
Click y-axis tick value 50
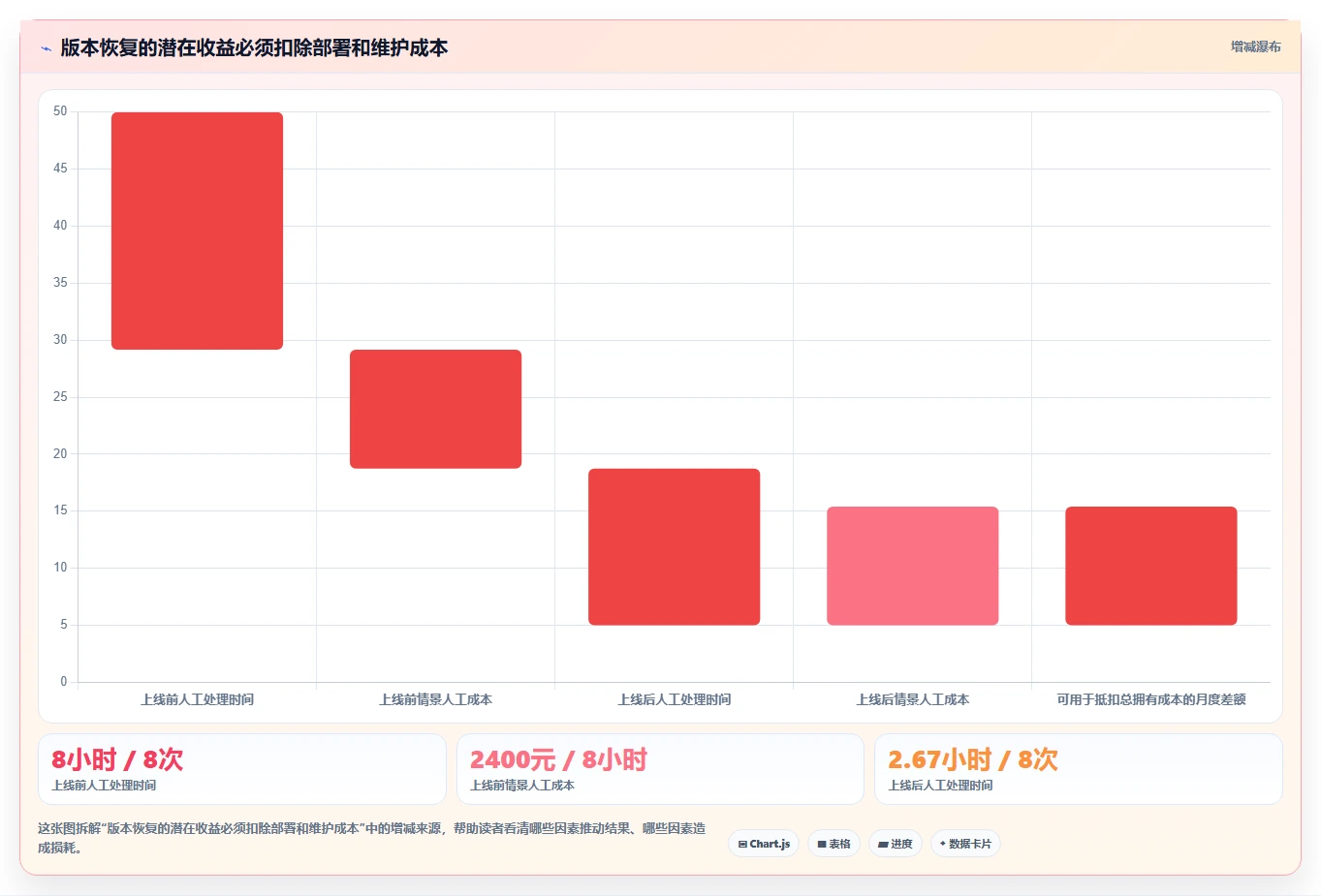coord(60,111)
